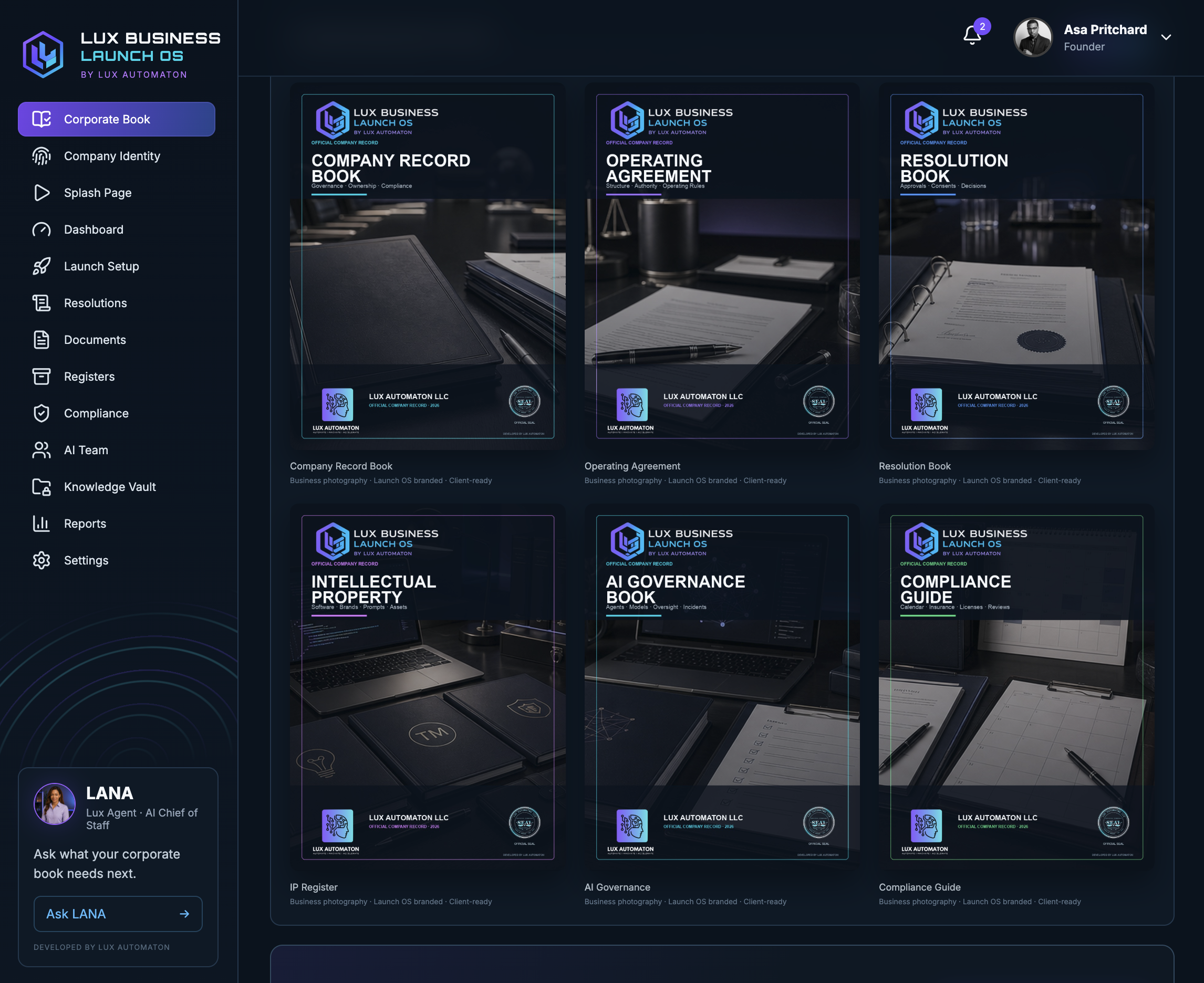Click the "LANA" assistant name heading
Viewport: 1204px width, 983px height.
point(109,793)
